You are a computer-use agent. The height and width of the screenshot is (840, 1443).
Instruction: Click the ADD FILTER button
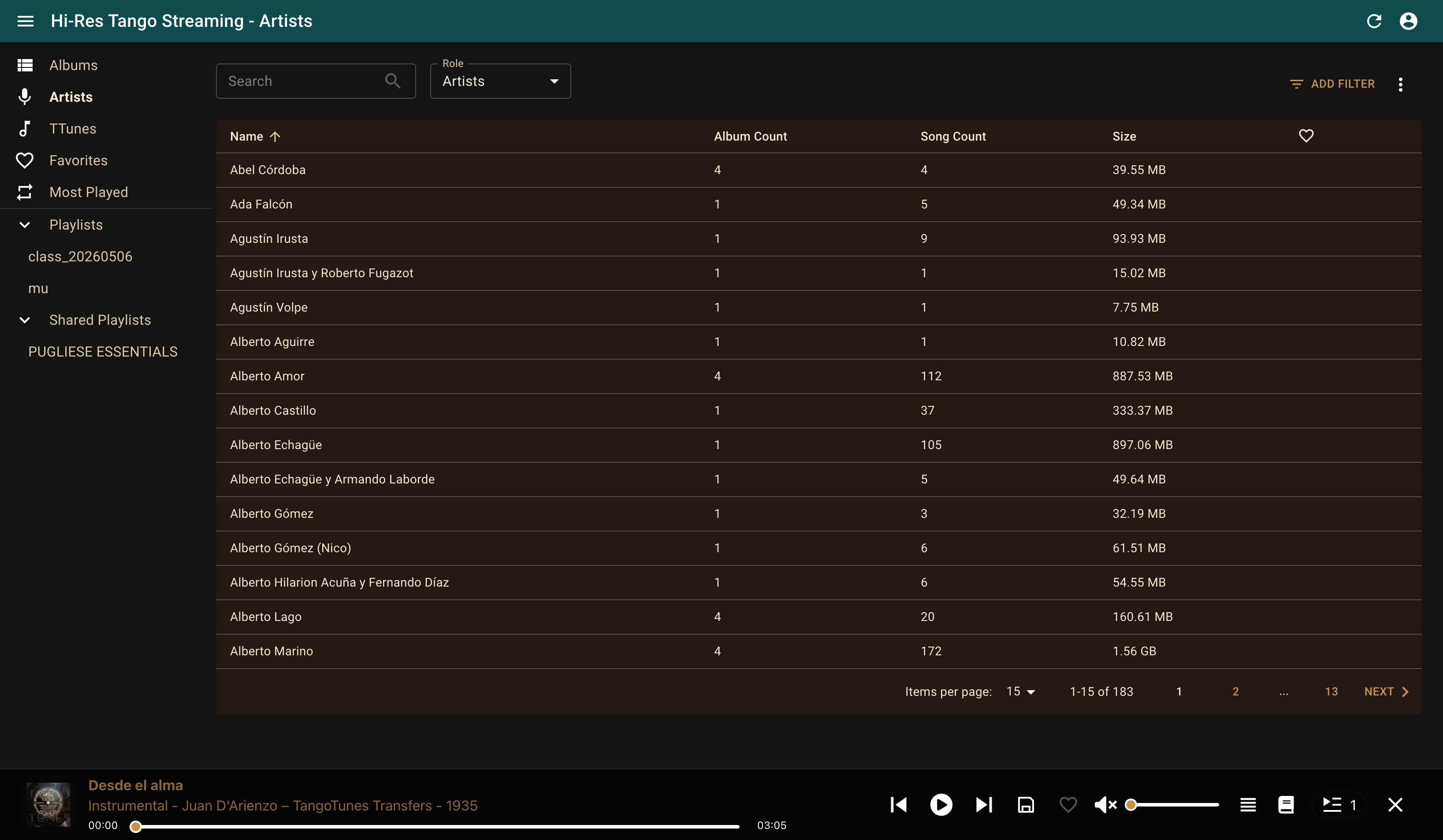click(x=1331, y=84)
